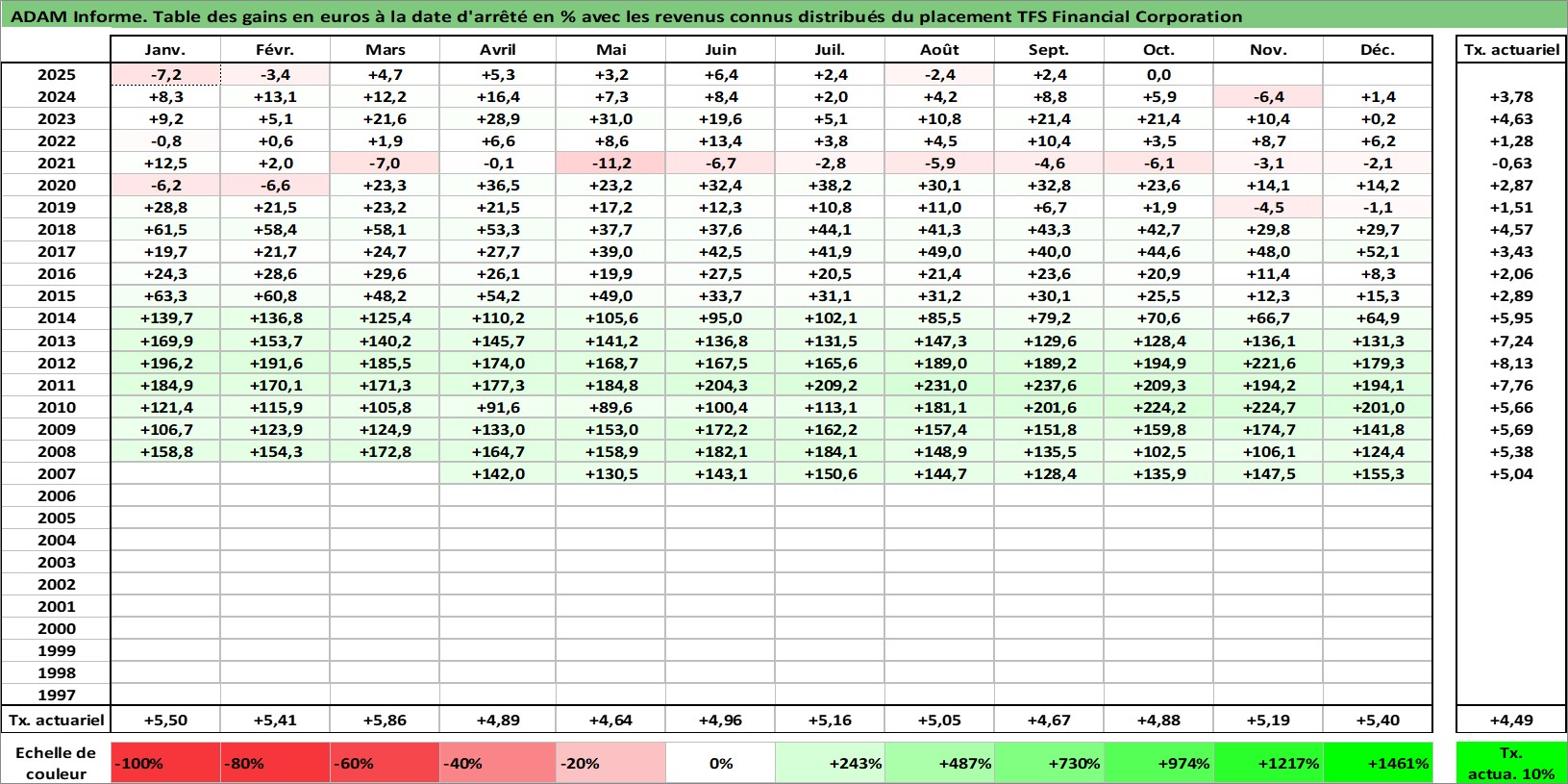This screenshot has height=784, width=1568.
Task: Select the Janv. column header
Action: (165, 49)
